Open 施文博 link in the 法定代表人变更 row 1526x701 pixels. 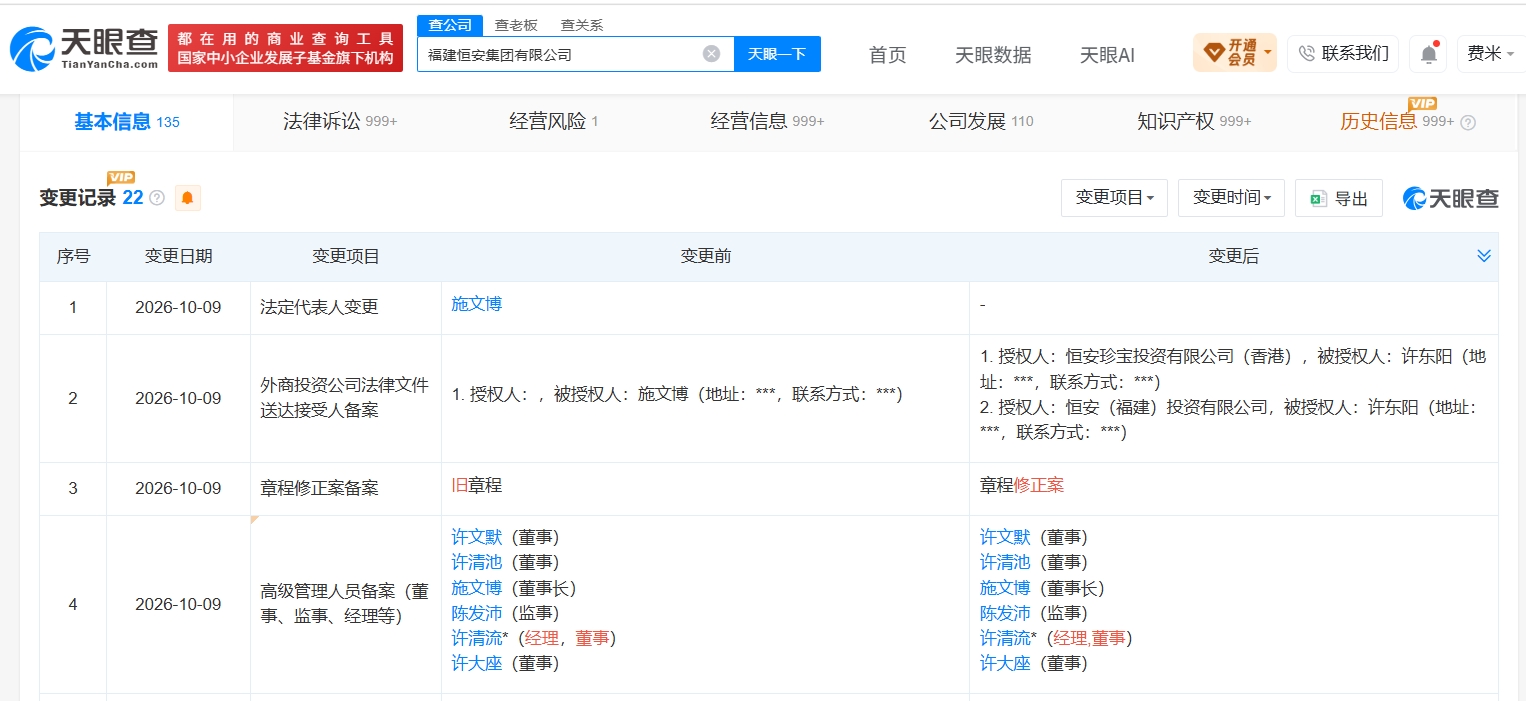pyautogui.click(x=477, y=304)
